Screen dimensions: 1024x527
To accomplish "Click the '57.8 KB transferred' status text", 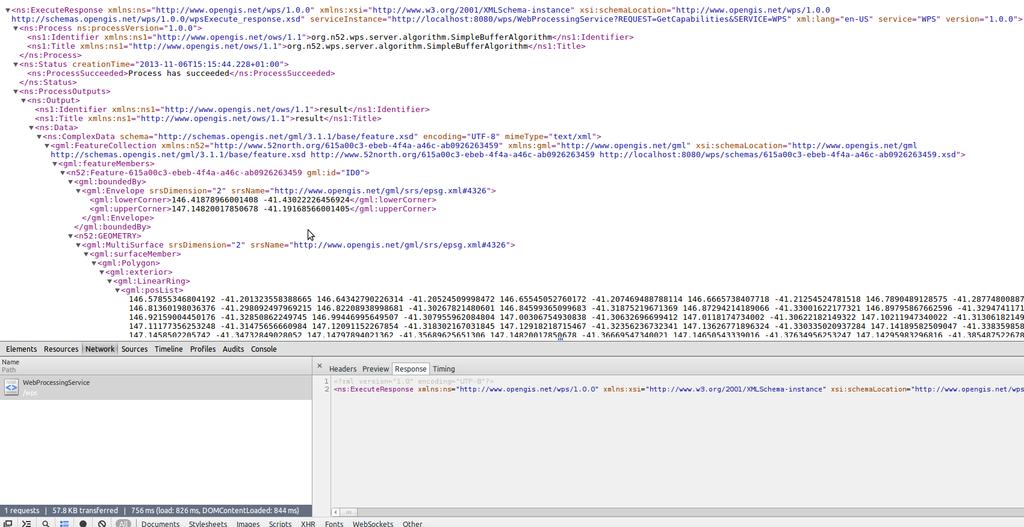I will [x=86, y=511].
